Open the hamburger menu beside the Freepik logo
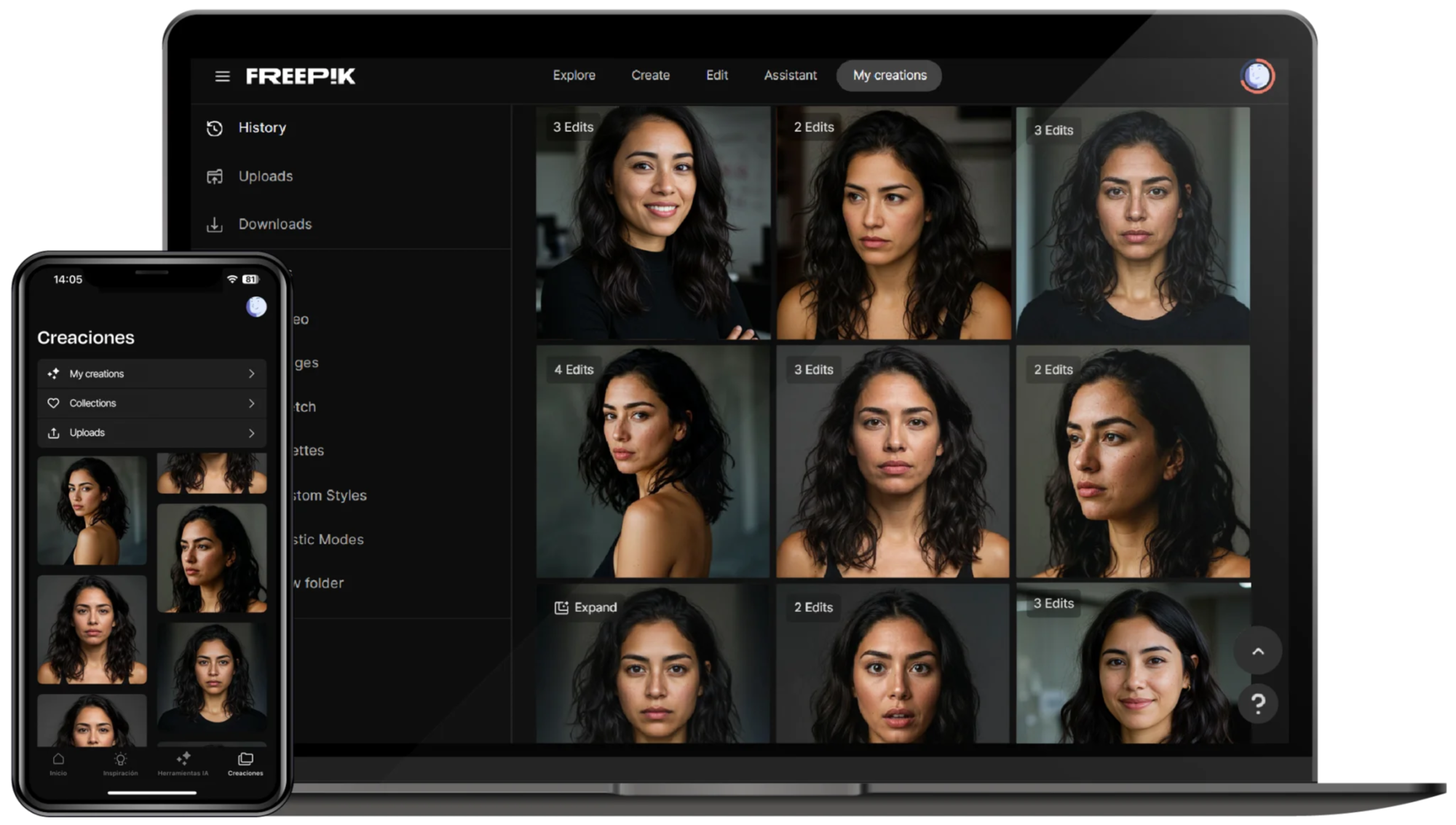This screenshot has height=825, width=1456. coord(222,76)
